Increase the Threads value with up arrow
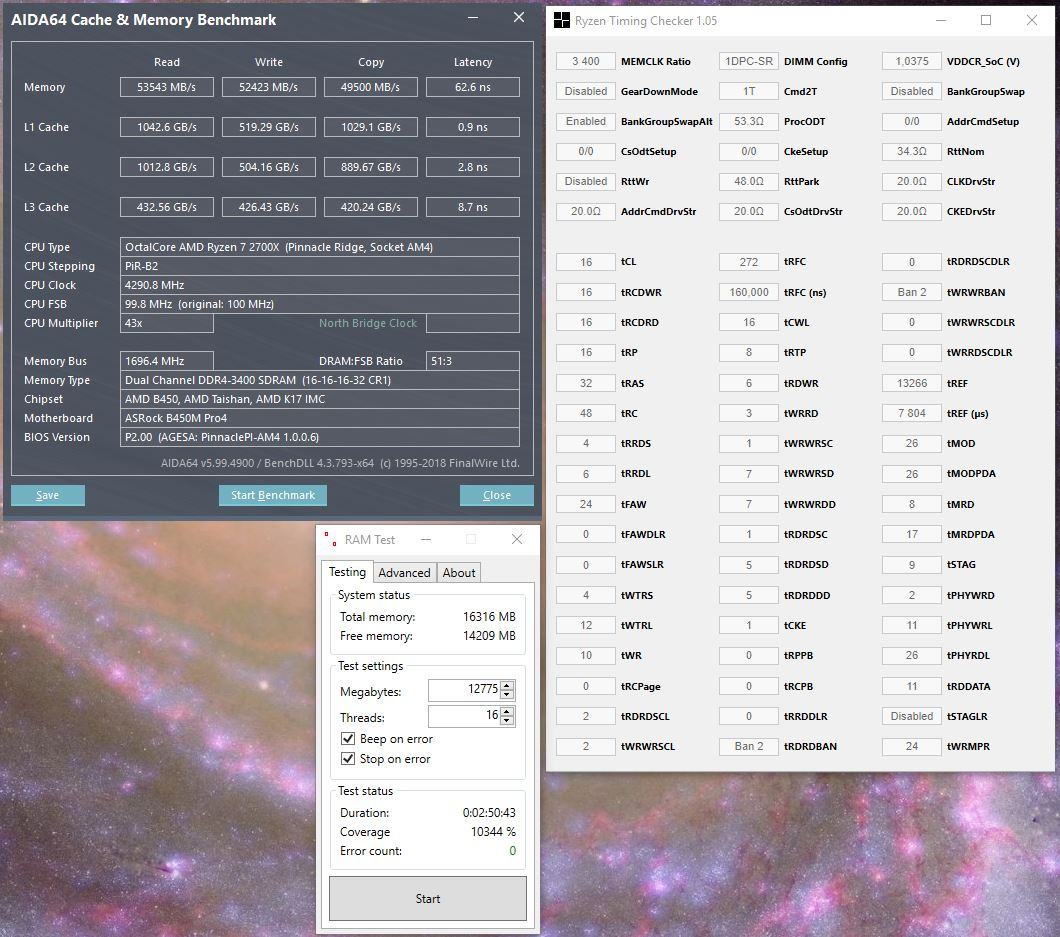1060x937 pixels. click(x=507, y=711)
